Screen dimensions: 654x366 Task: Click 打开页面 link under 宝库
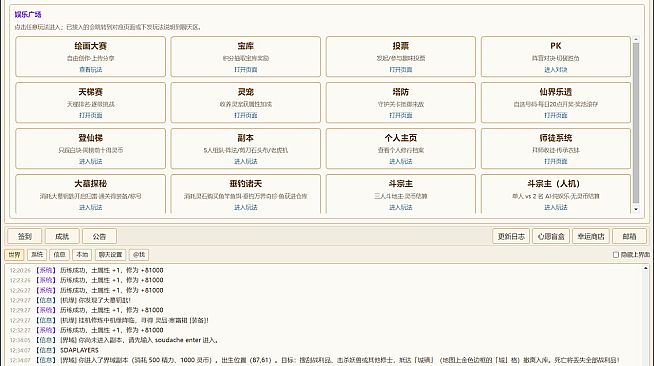pyautogui.click(x=246, y=70)
